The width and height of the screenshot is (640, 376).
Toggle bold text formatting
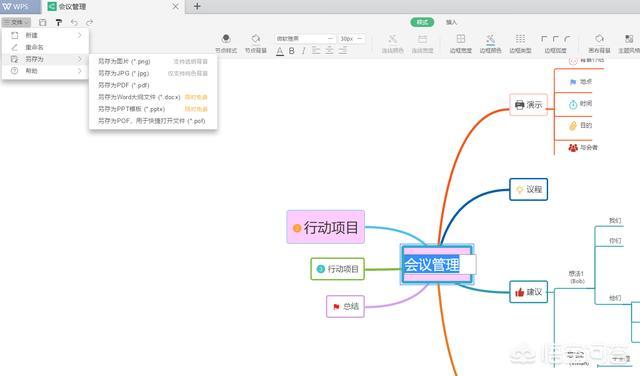coord(291,51)
